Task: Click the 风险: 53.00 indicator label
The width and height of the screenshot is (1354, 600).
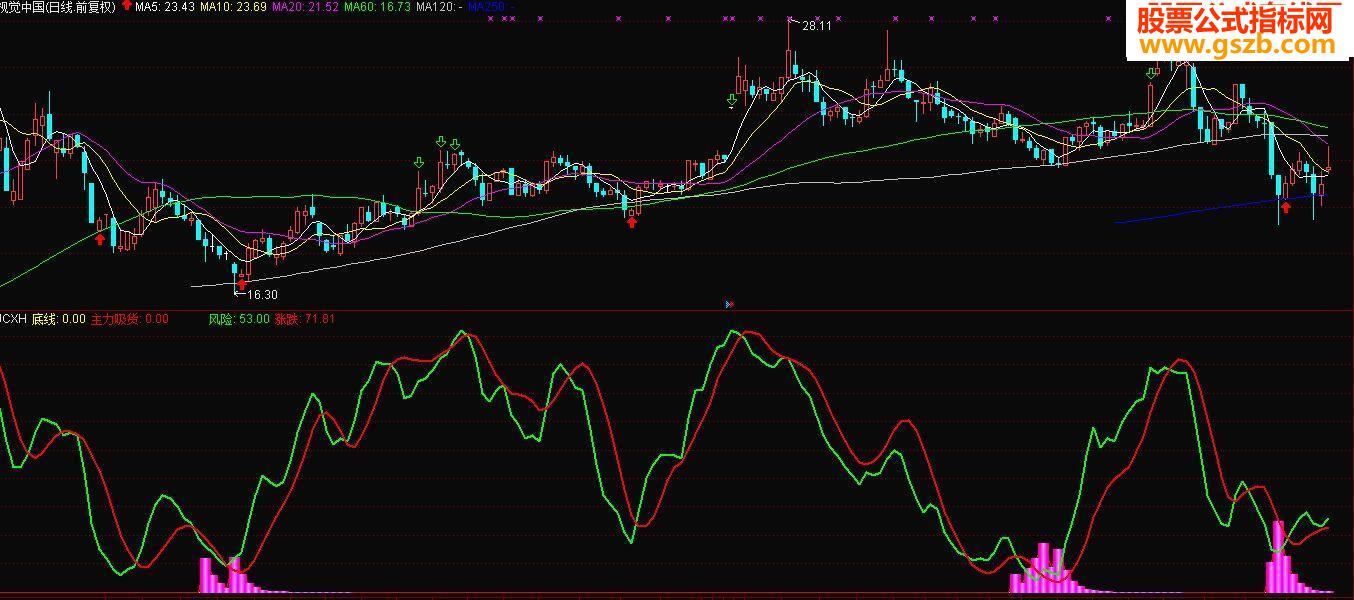Action: (239, 319)
